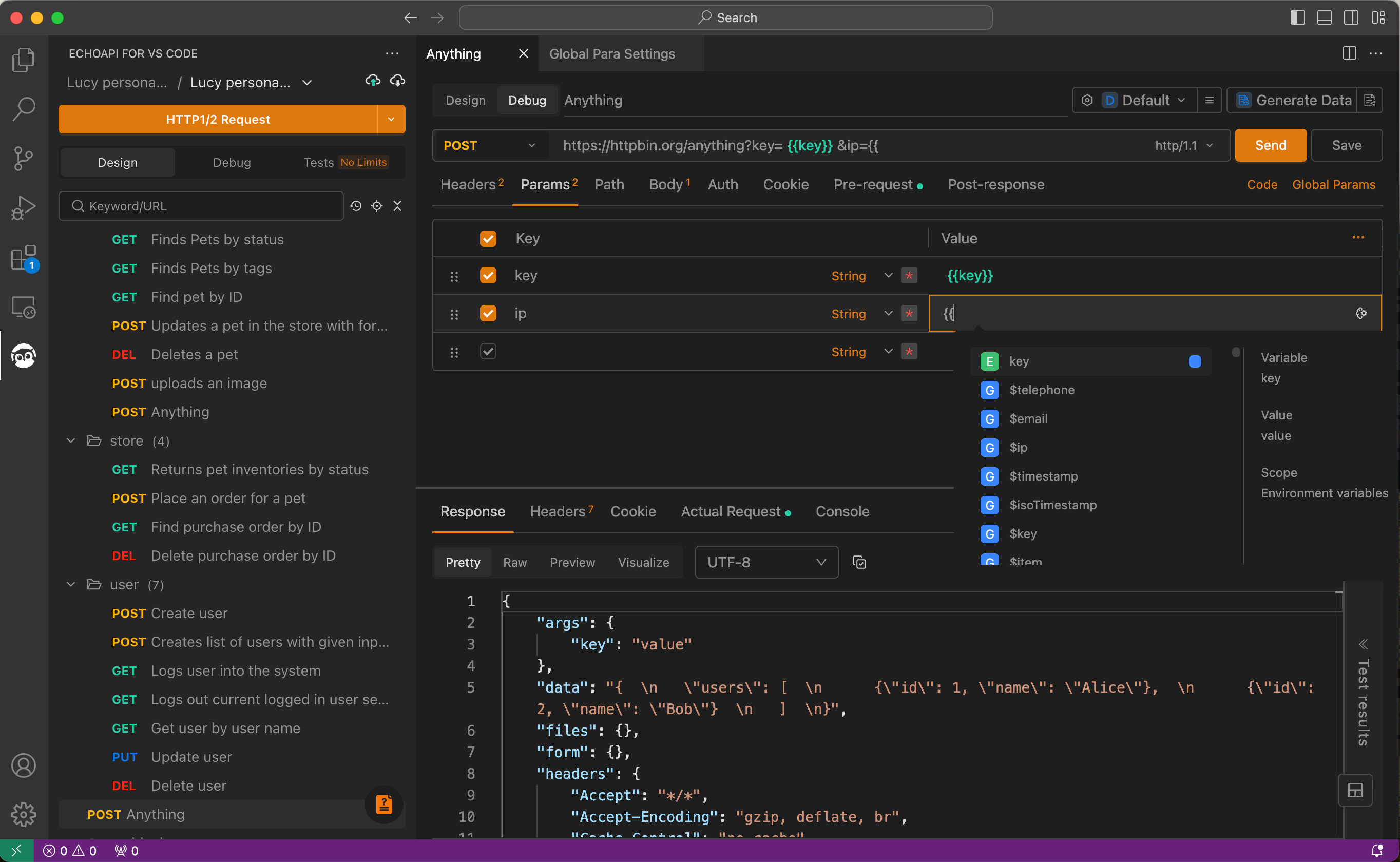Viewport: 1400px width, 862px height.
Task: Open Remote Explorer view
Action: [24, 308]
